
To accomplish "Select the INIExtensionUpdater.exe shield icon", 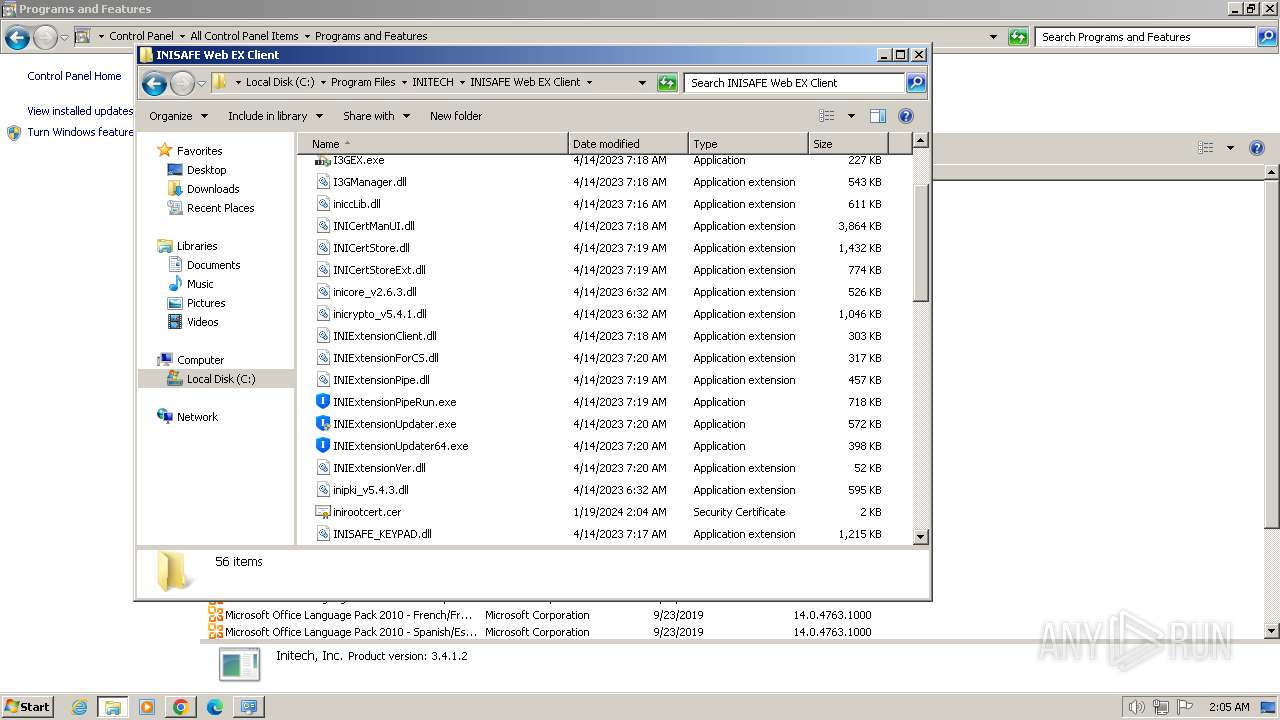I will pos(323,424).
